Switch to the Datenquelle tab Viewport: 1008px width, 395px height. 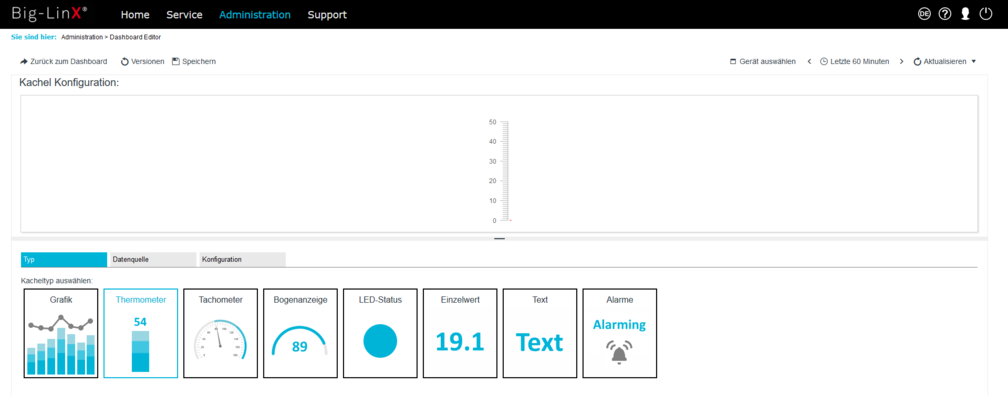tap(153, 259)
